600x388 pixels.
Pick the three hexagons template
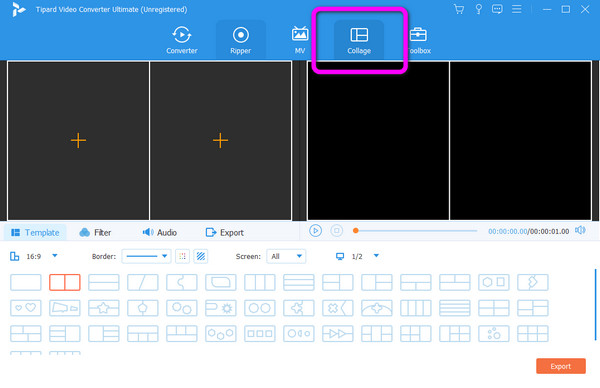click(221, 334)
